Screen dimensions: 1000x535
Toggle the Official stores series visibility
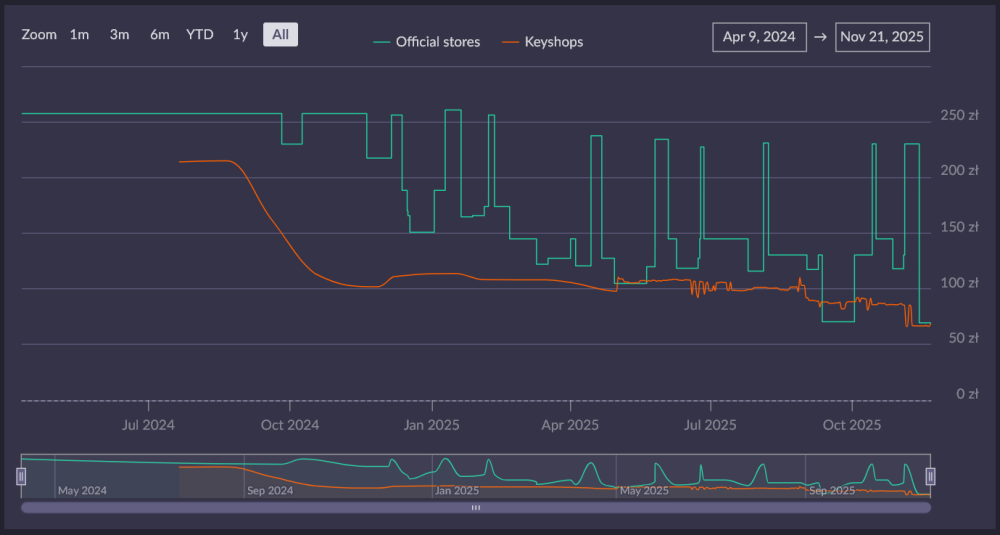pos(437,42)
